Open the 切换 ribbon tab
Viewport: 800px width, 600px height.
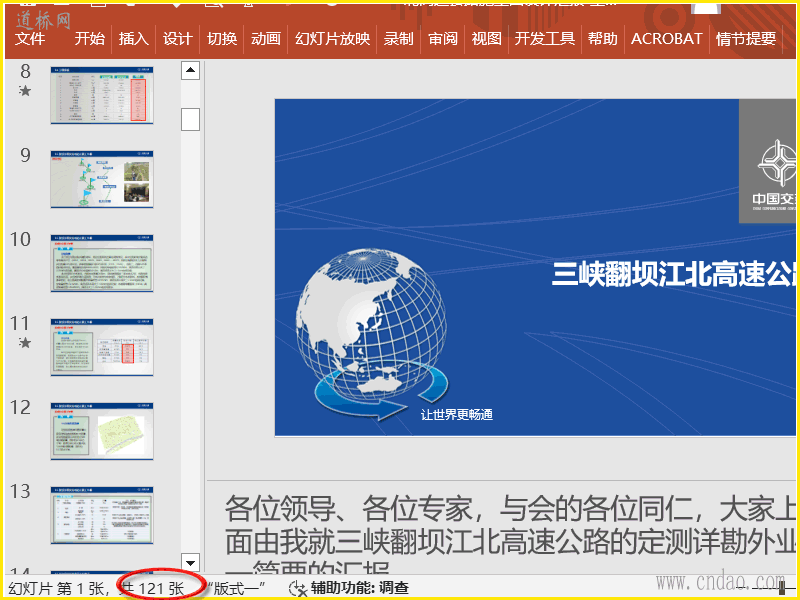pyautogui.click(x=222, y=39)
